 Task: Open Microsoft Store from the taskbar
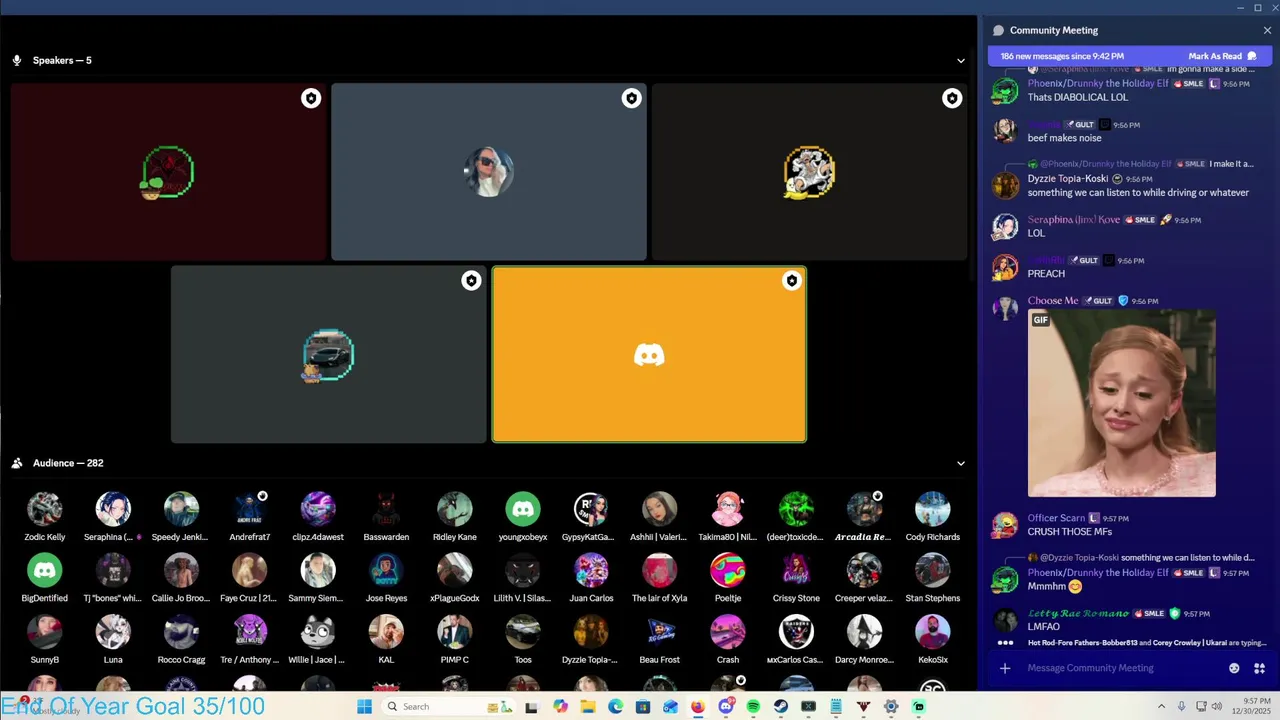tap(643, 706)
